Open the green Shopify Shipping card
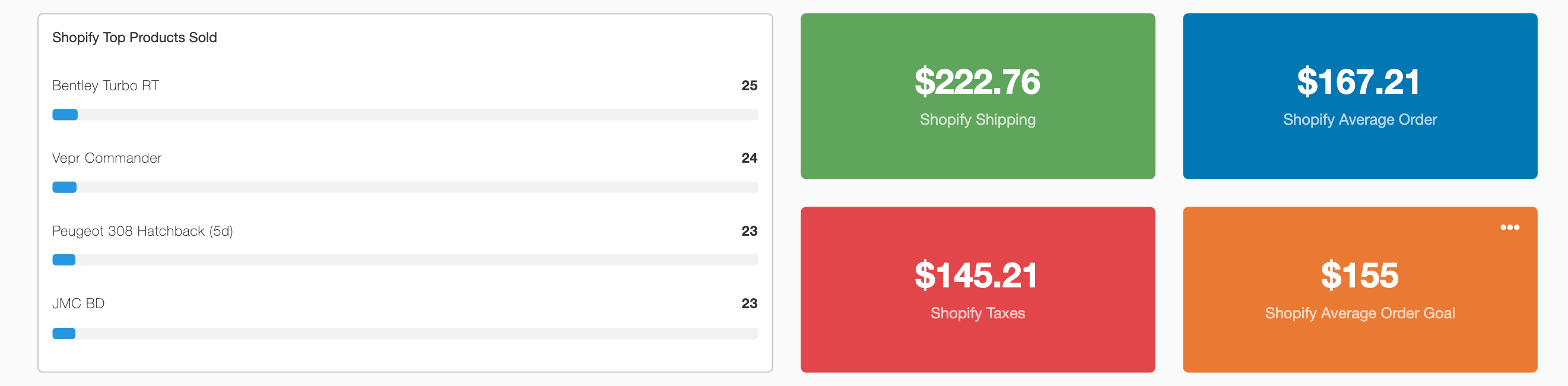1568x386 pixels. tap(977, 152)
